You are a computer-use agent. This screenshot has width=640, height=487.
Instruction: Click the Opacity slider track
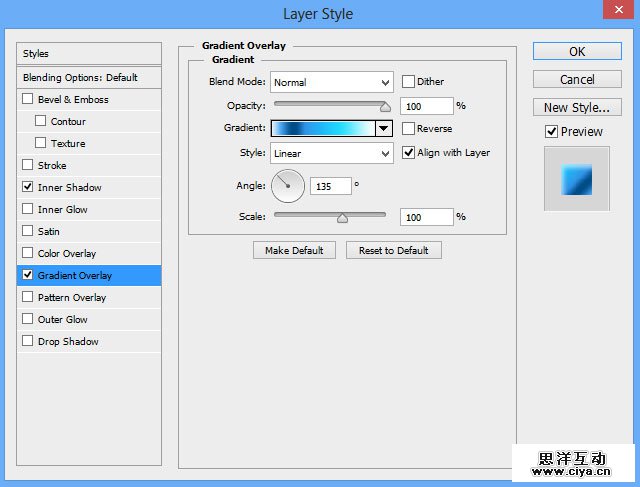pos(330,102)
